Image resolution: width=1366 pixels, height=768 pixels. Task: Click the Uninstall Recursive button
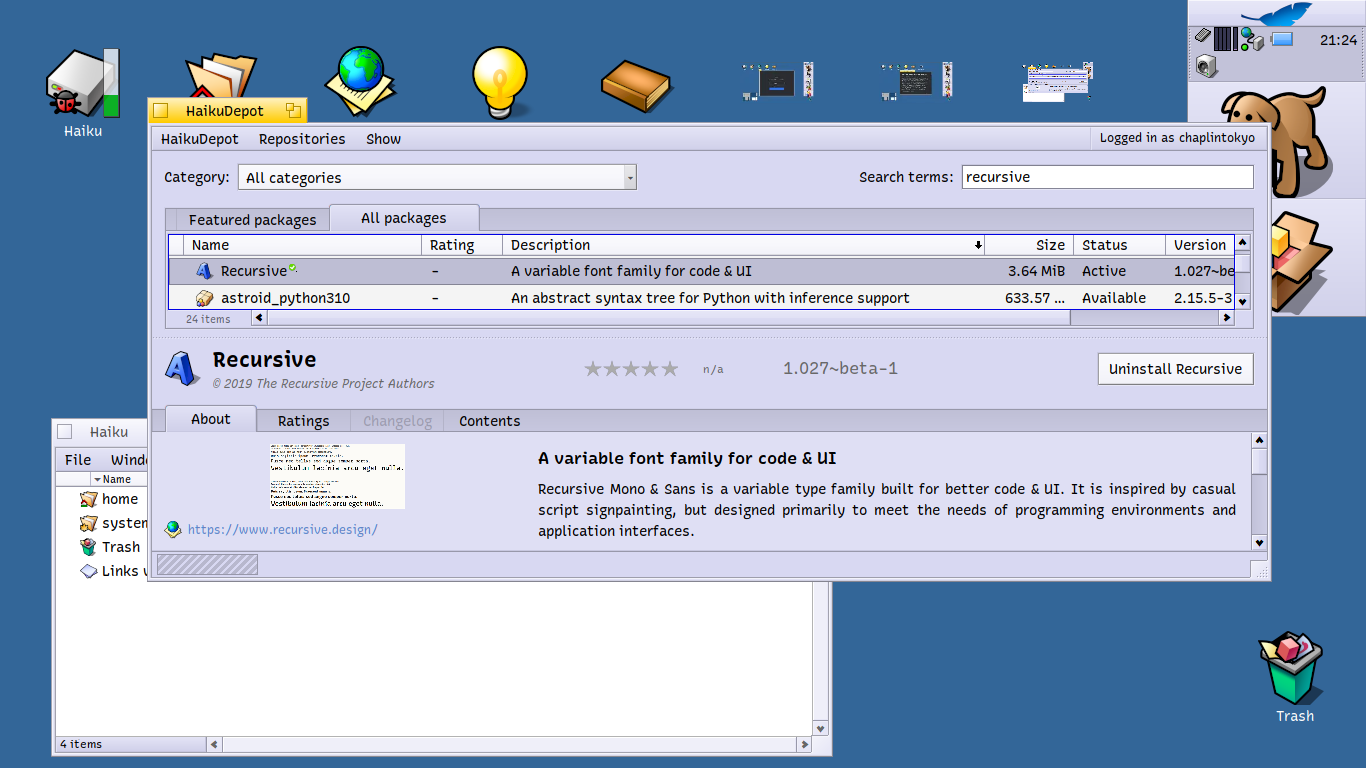[1175, 369]
